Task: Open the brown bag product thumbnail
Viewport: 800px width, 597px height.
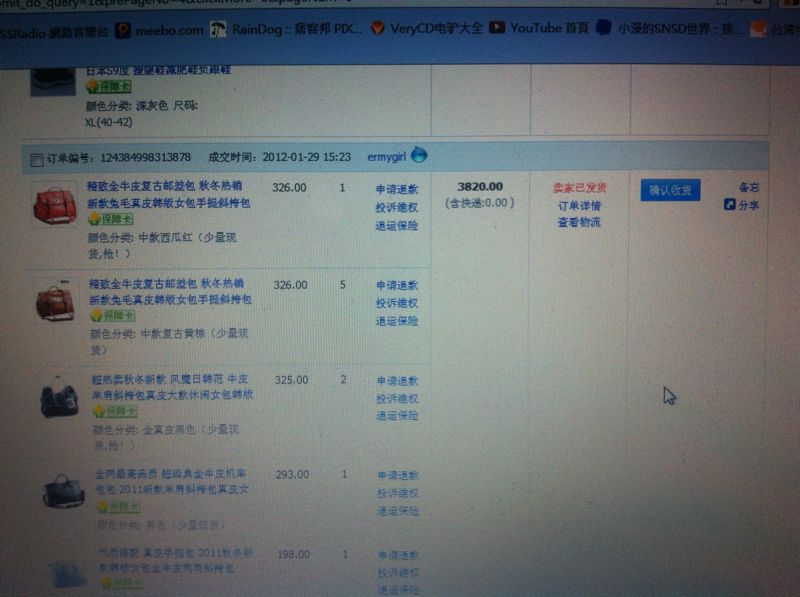Action: tap(56, 302)
